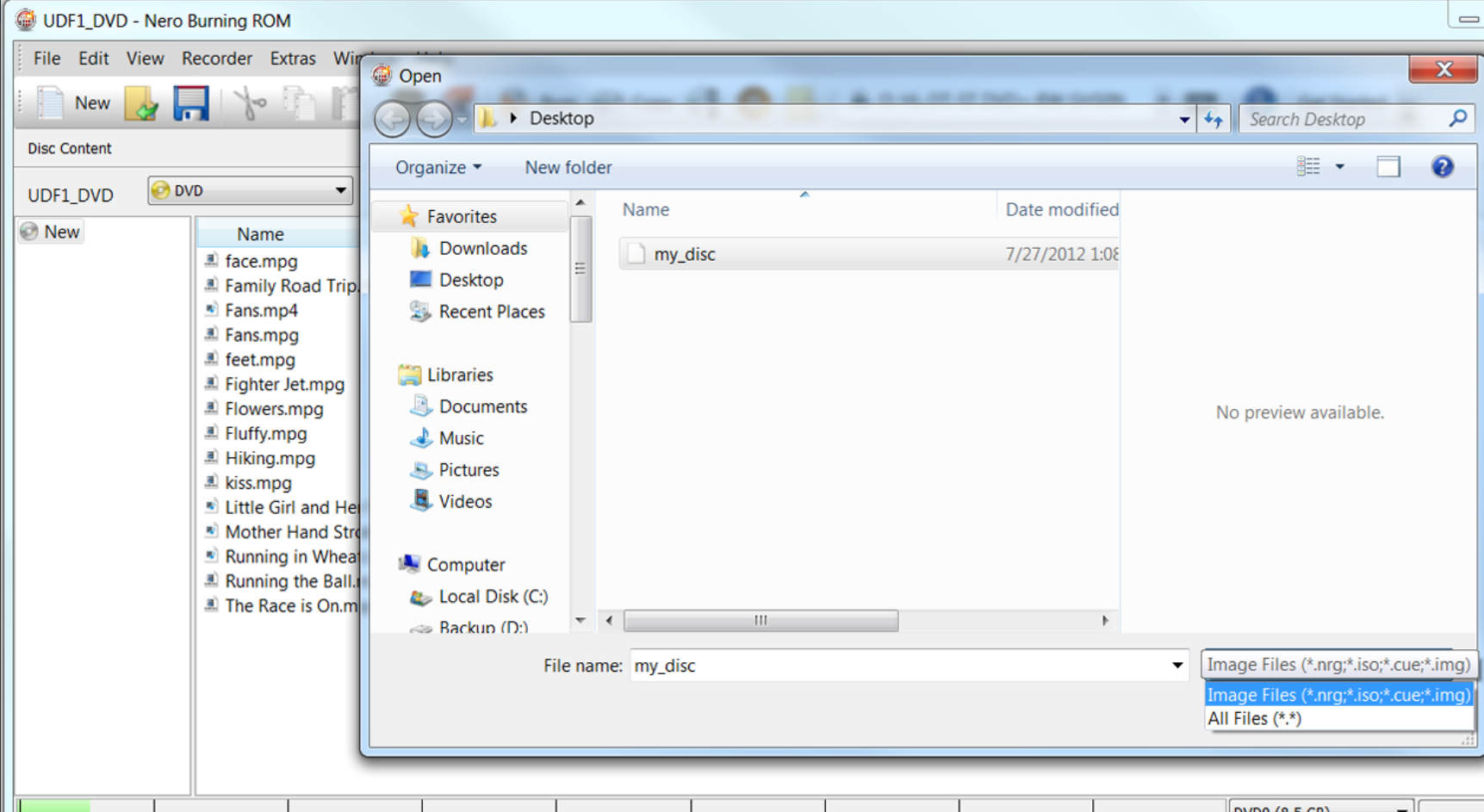Viewport: 1484px width, 812px height.
Task: Select All Files (*.*) filter option
Action: point(1254,718)
